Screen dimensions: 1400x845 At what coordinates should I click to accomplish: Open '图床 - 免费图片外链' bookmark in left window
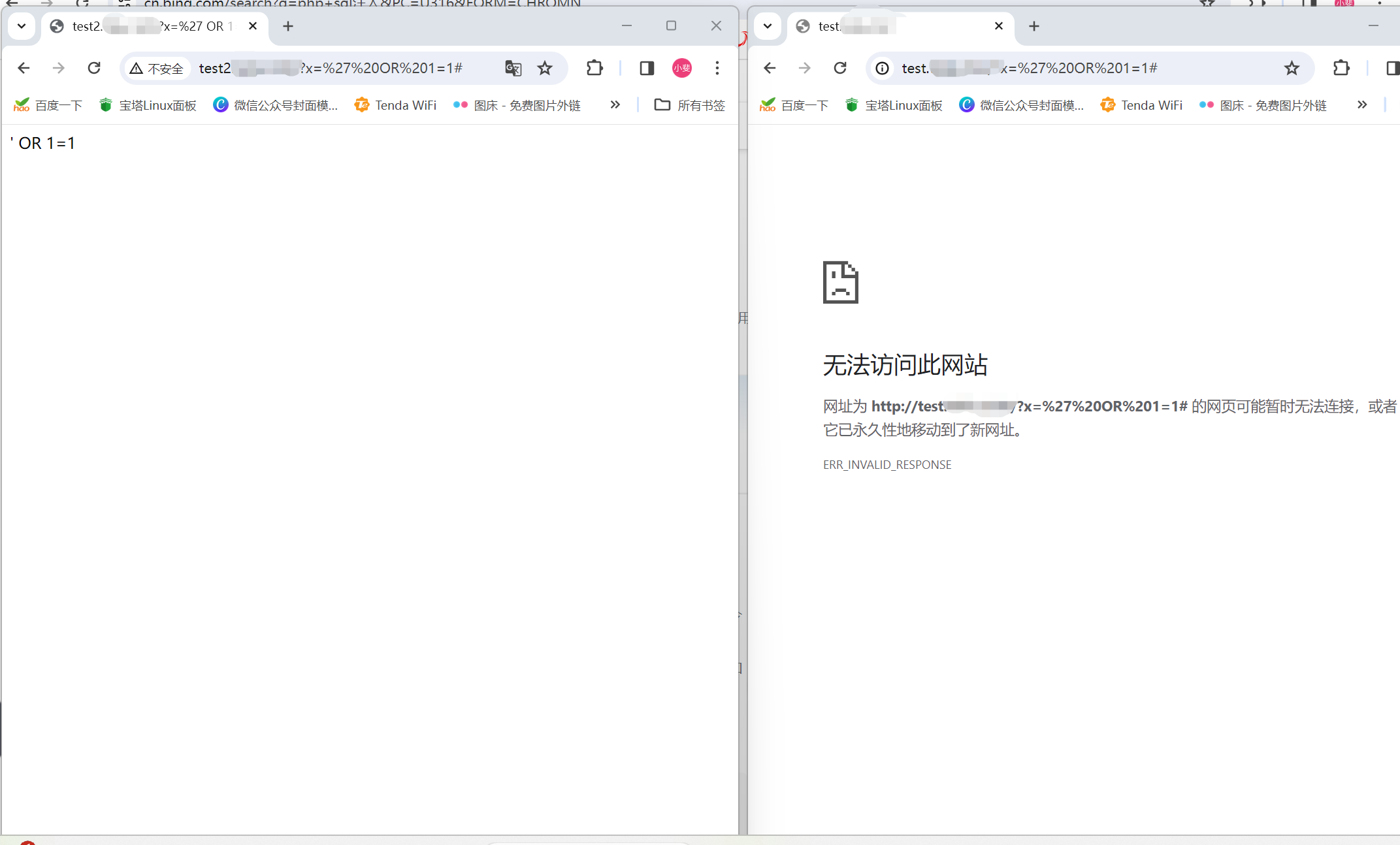pyautogui.click(x=517, y=105)
